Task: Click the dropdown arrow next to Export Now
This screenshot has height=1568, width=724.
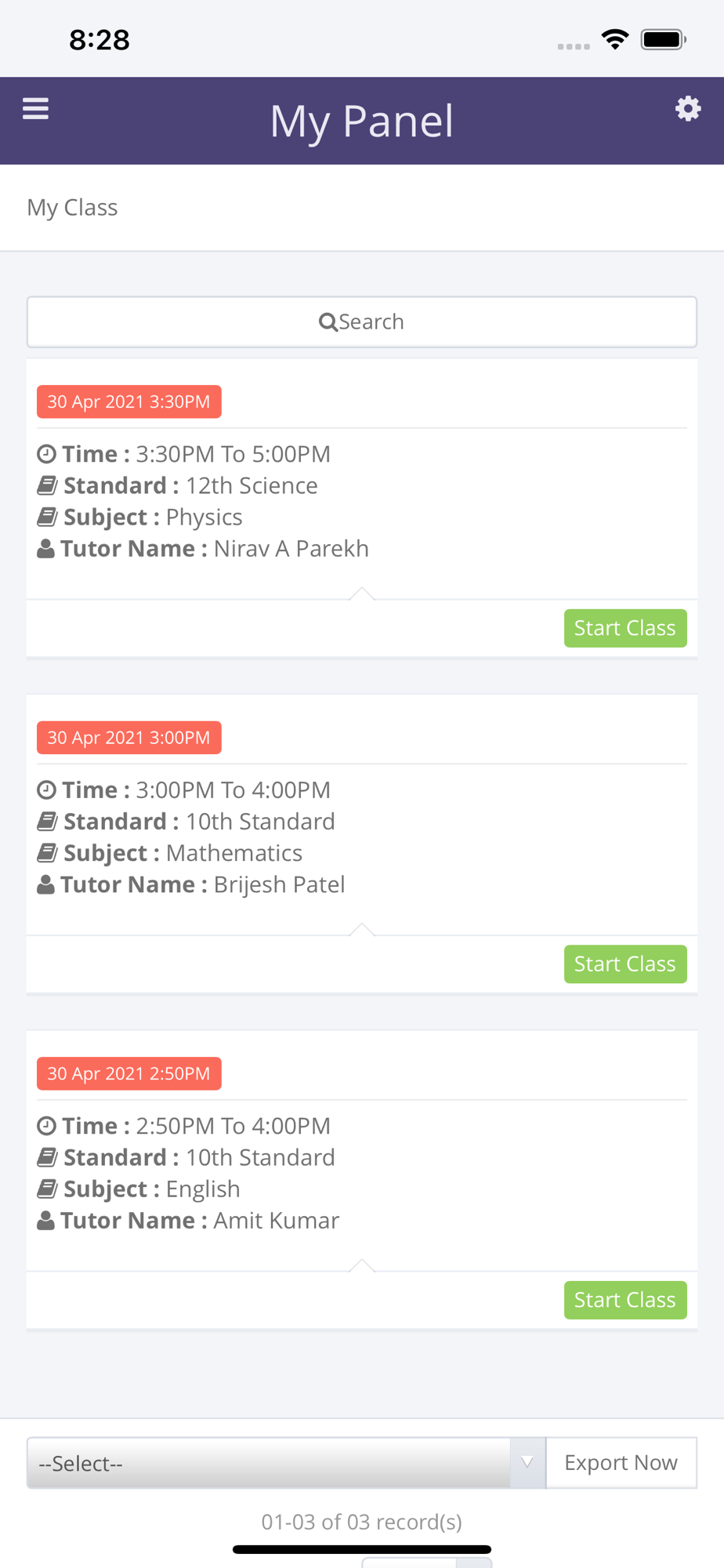Action: coord(527,1462)
